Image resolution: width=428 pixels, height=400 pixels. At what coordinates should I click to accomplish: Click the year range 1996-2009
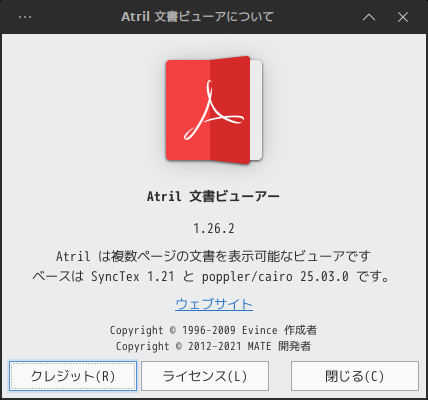209,330
